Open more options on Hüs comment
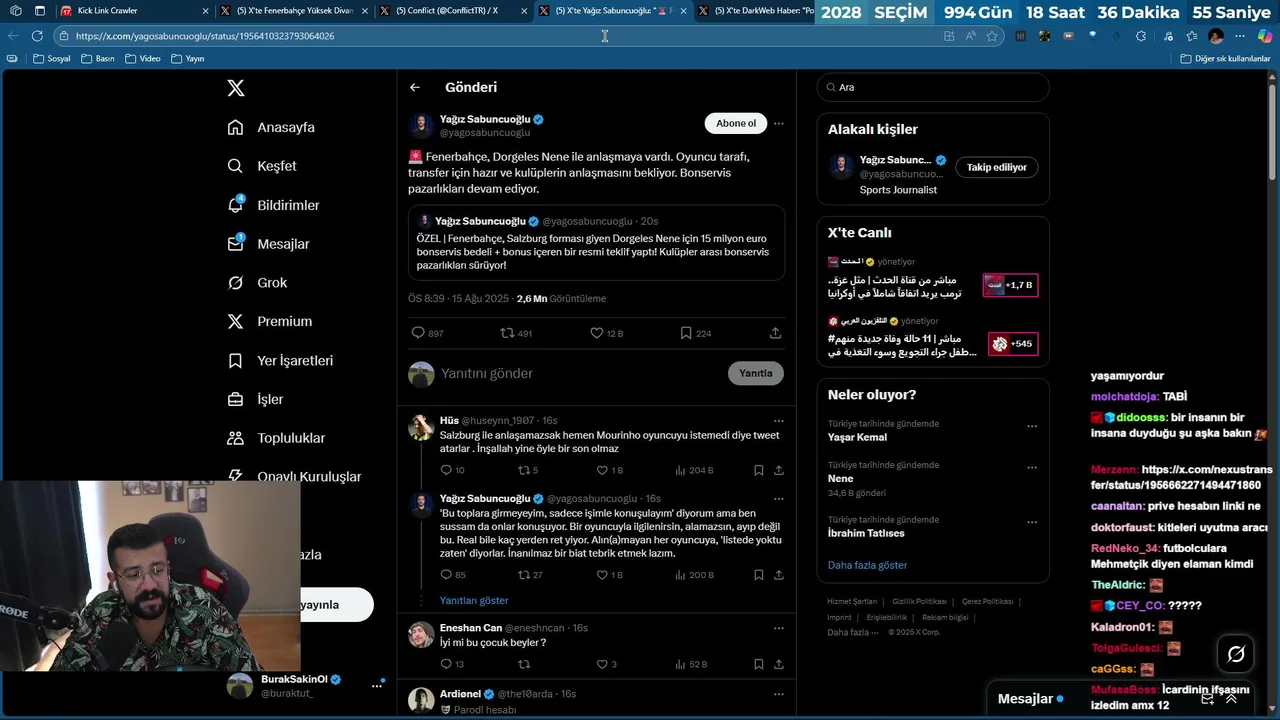This screenshot has height=720, width=1280. click(778, 420)
